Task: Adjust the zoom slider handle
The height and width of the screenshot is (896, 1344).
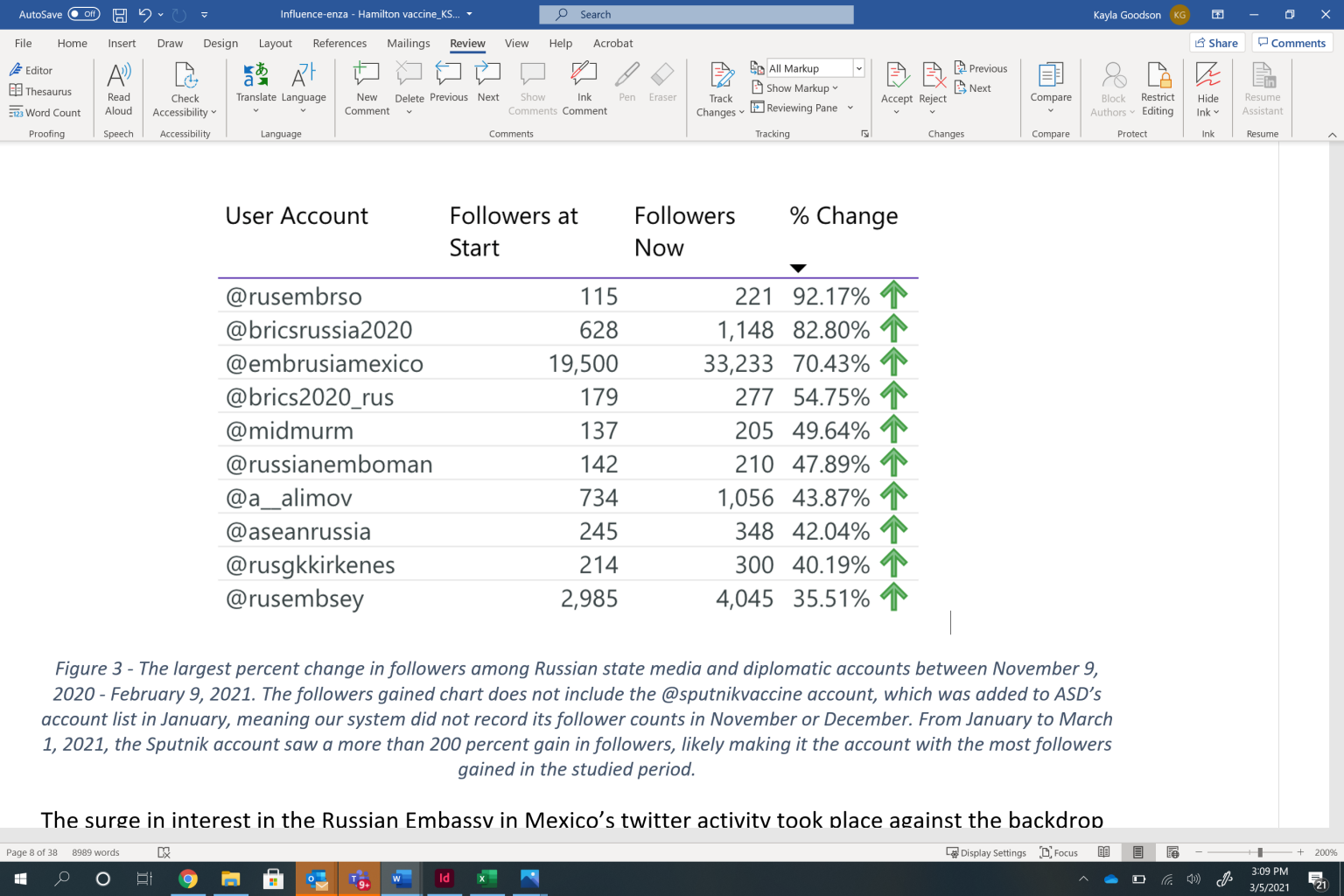Action: (1259, 852)
